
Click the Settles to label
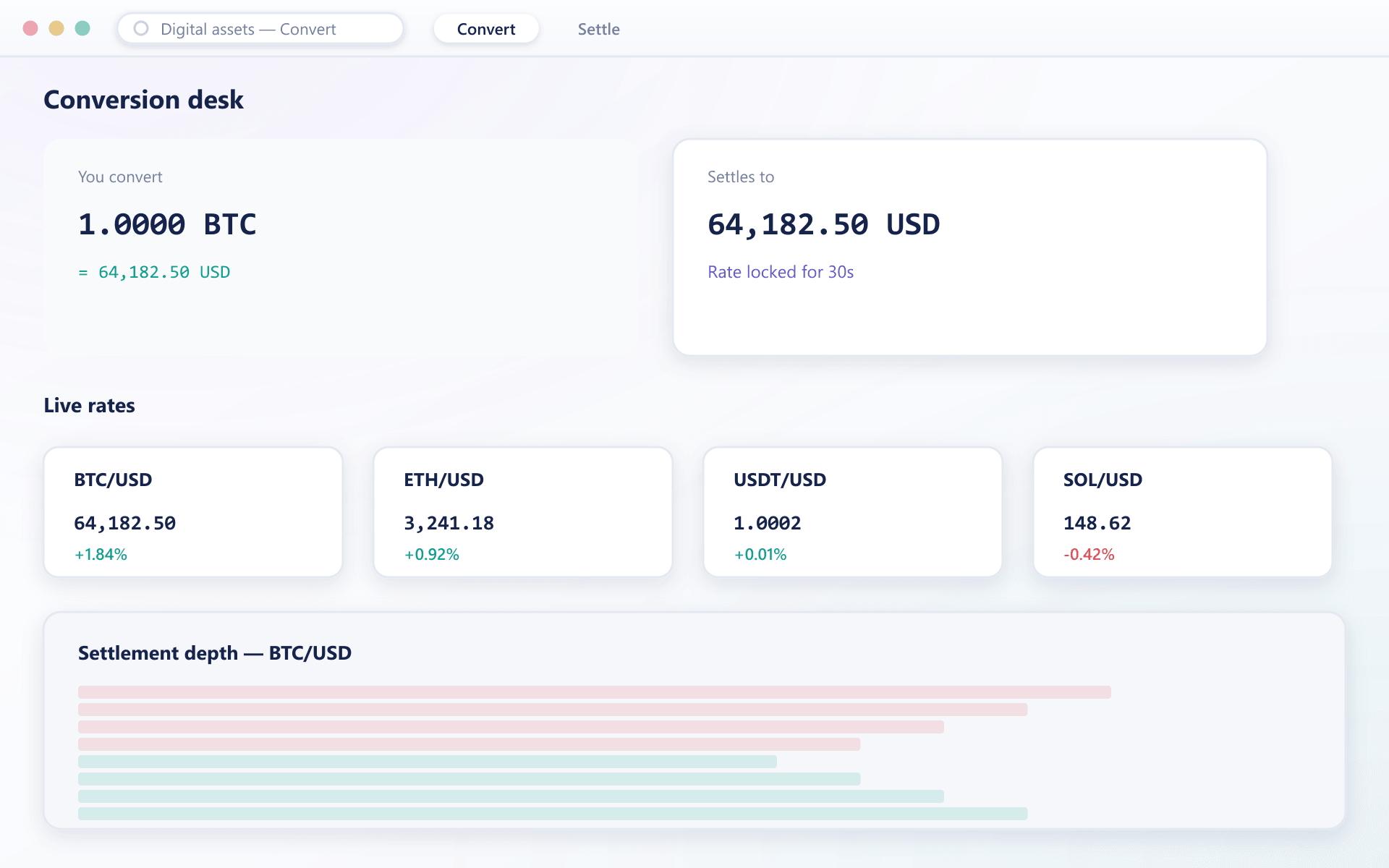coord(741,176)
